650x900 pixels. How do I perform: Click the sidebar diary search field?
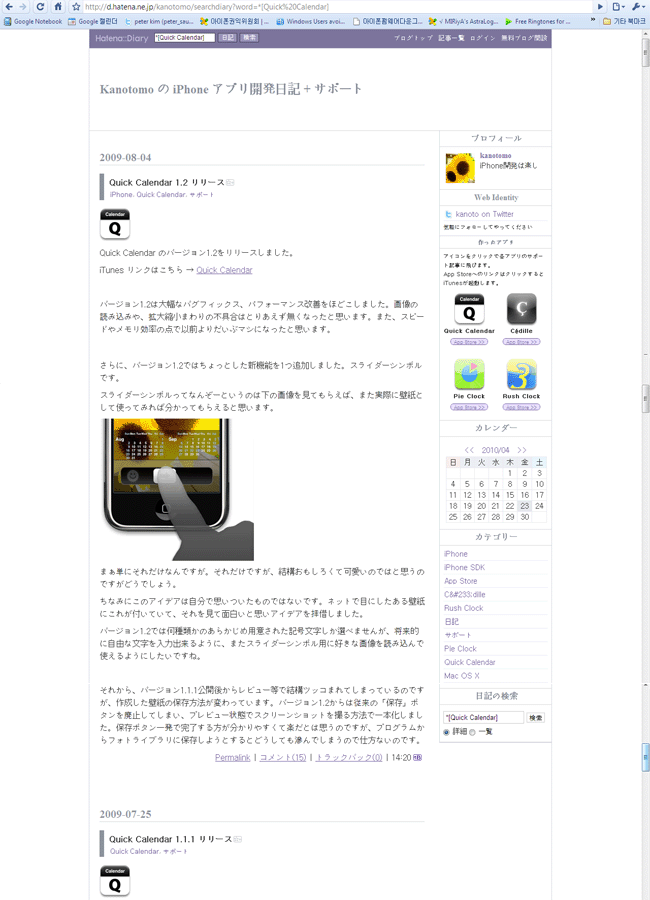tap(483, 717)
